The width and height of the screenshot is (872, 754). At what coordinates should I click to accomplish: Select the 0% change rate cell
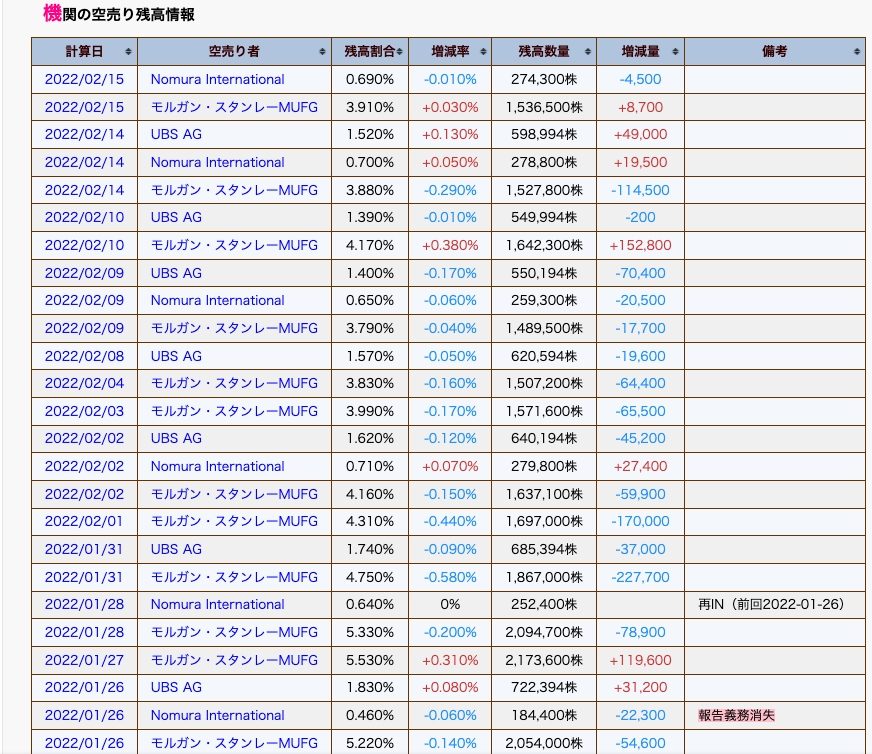(x=450, y=604)
